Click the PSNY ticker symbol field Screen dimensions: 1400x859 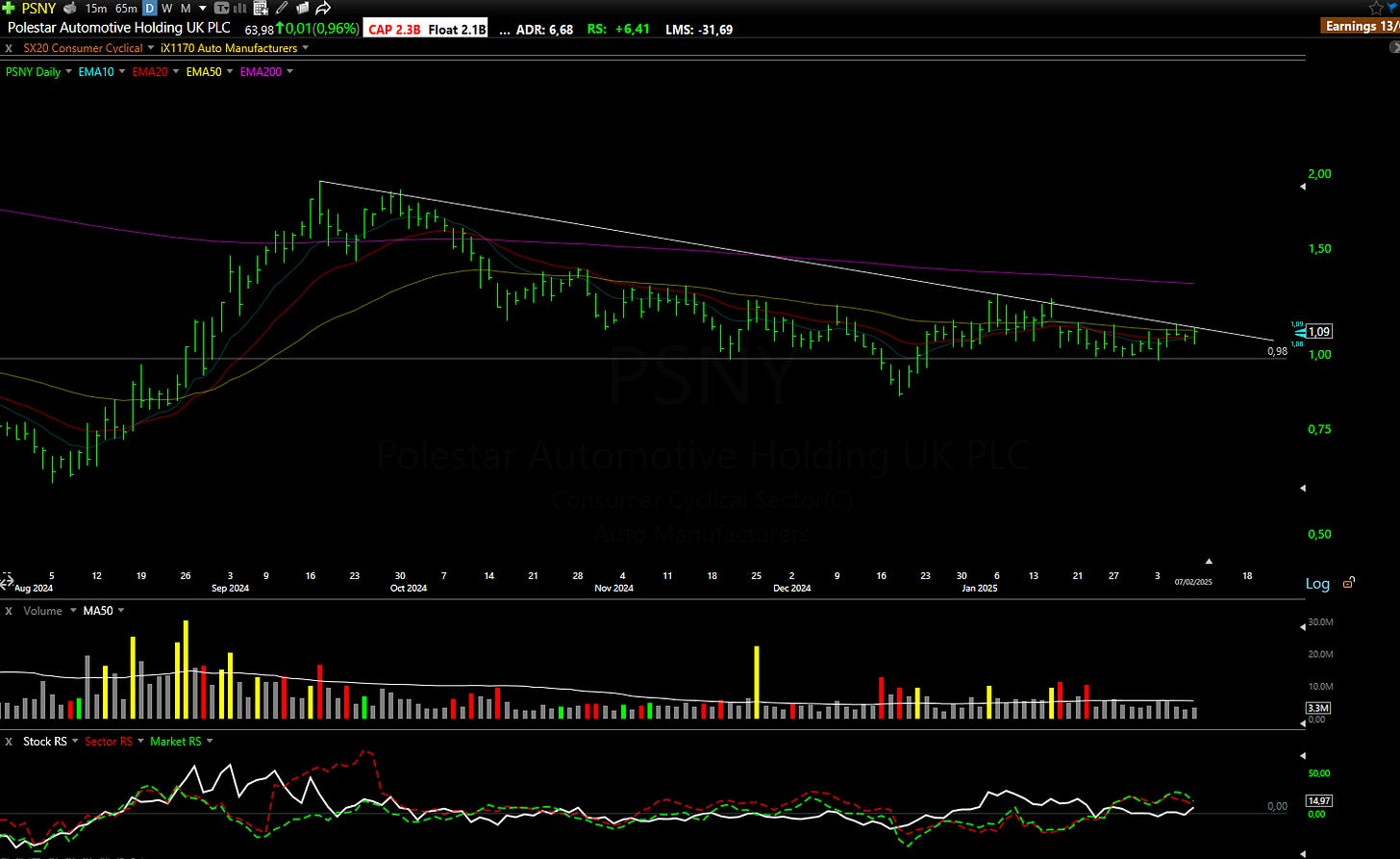pos(38,8)
